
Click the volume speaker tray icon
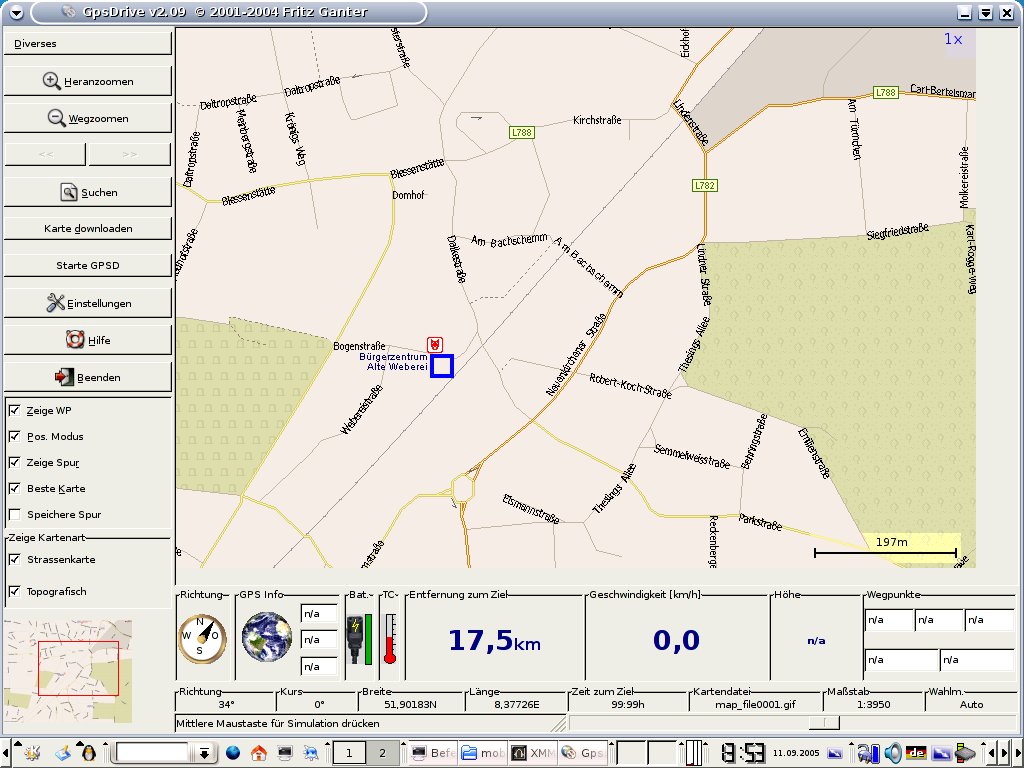893,753
